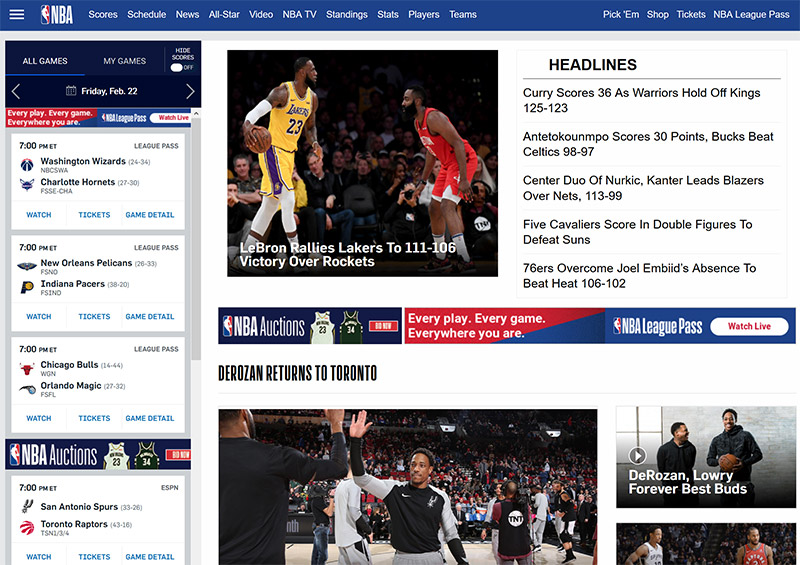Click Watch for Bulls vs Magic
800x565 pixels.
coord(39,418)
